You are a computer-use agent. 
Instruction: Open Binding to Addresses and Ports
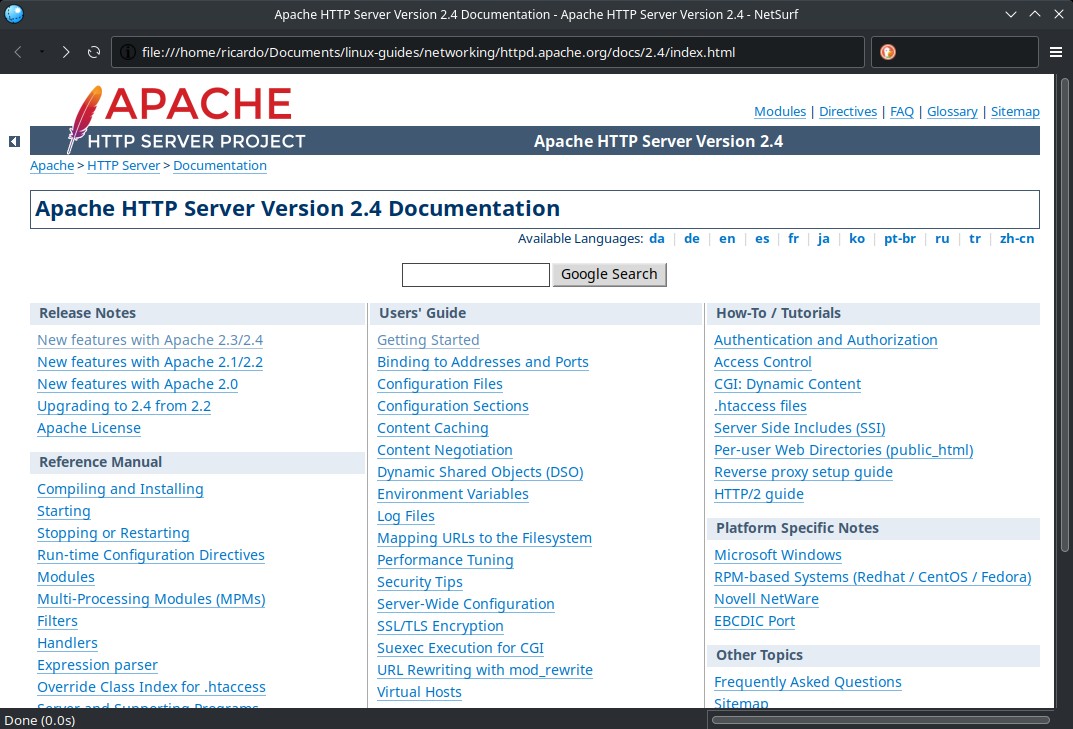click(x=482, y=362)
